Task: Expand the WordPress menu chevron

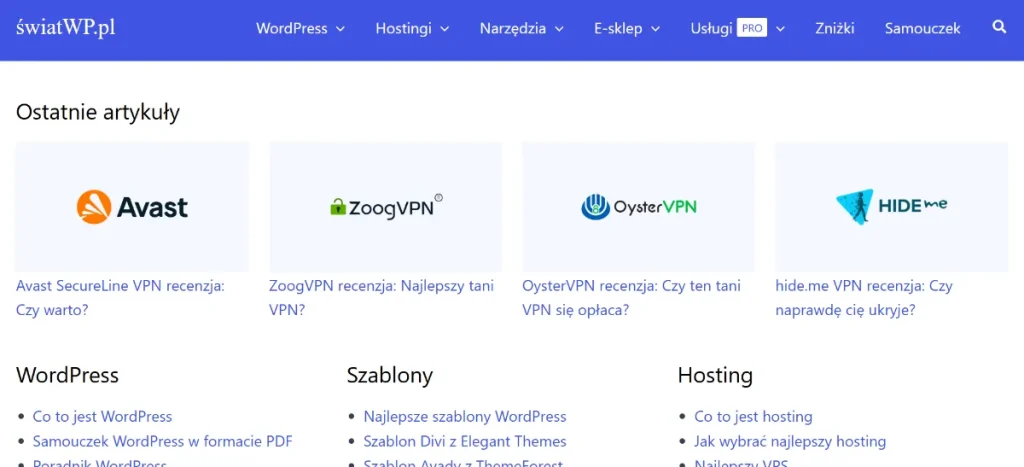Action: [x=340, y=29]
